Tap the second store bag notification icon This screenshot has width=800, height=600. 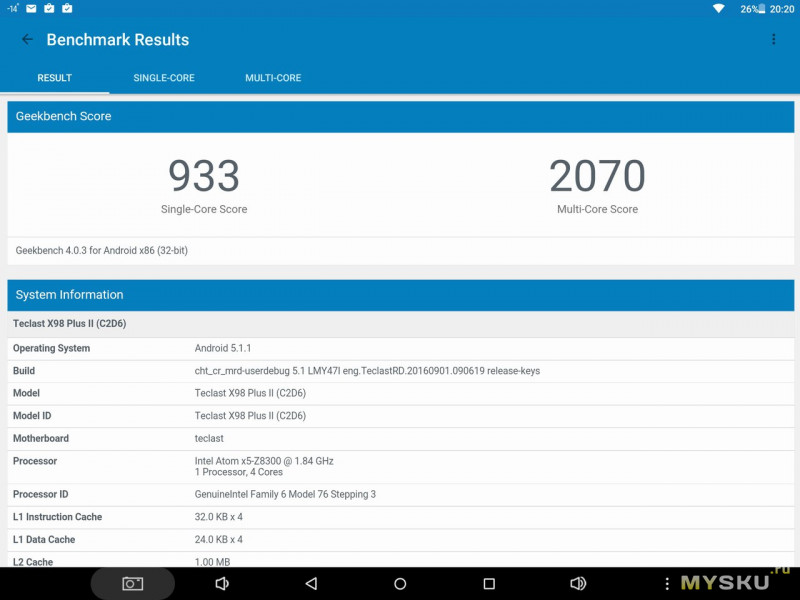[x=67, y=8]
